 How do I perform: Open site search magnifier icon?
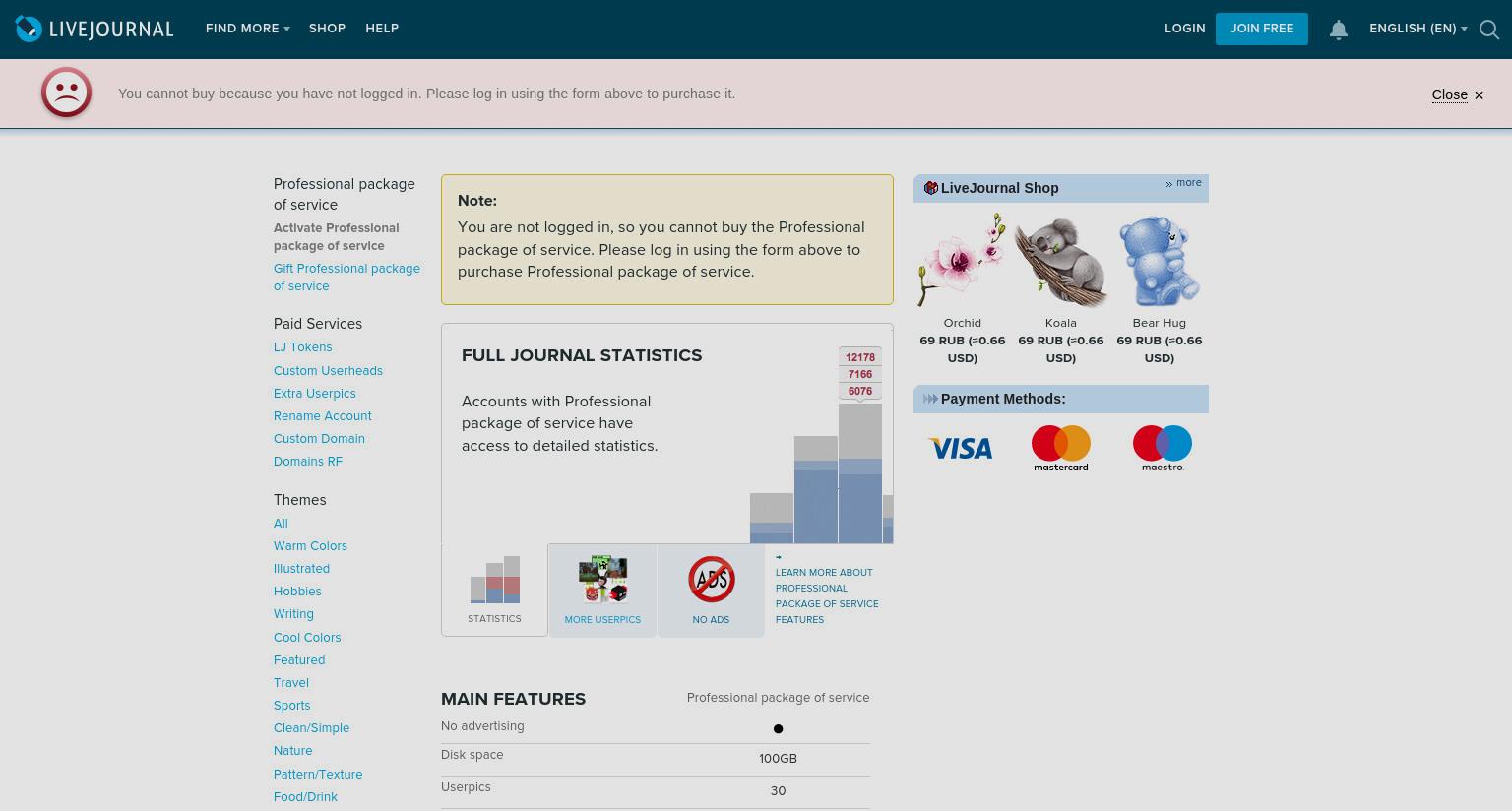coord(1489,30)
